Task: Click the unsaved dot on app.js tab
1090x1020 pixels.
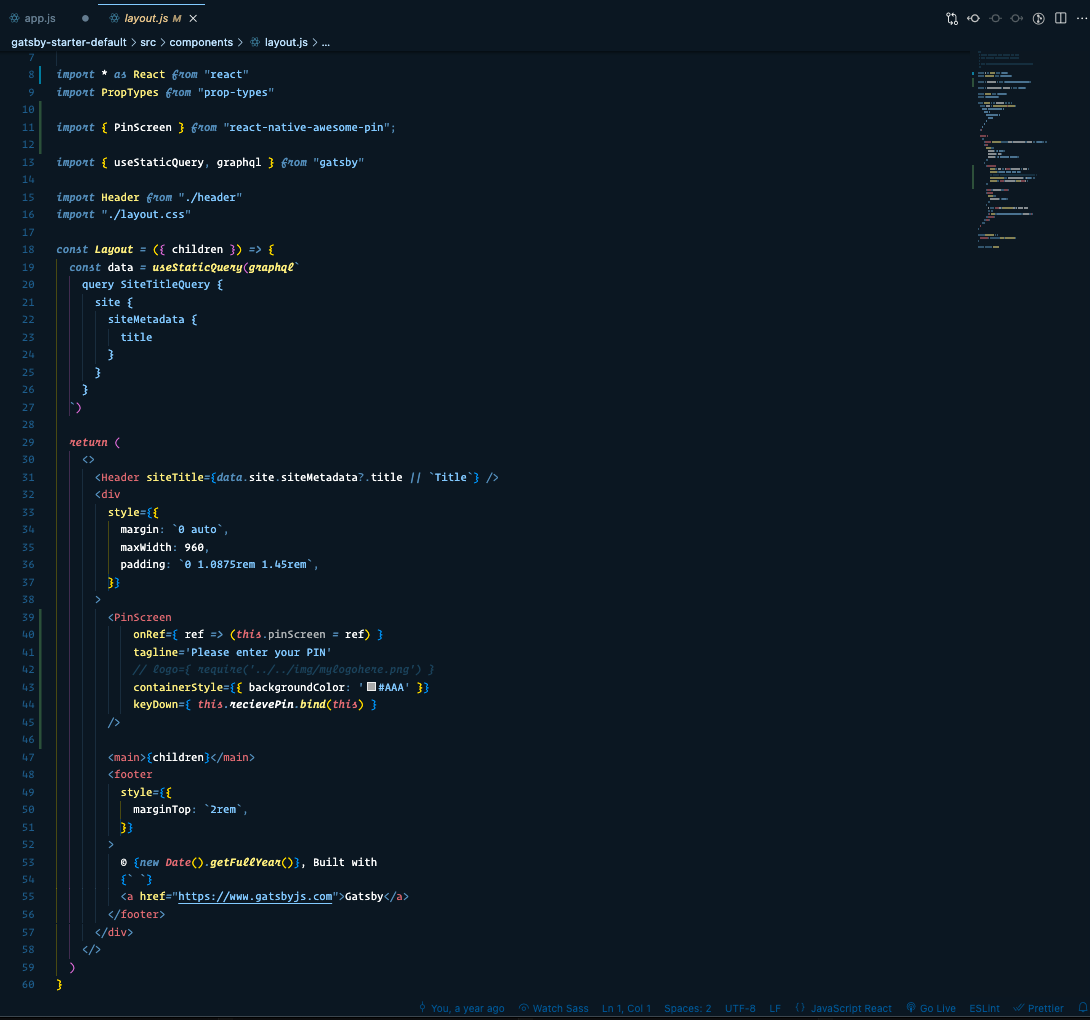Action: 86,19
